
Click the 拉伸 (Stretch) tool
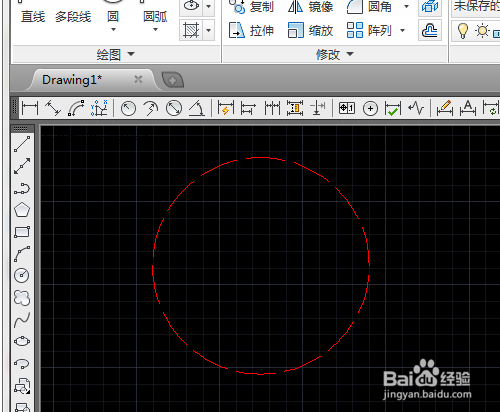point(252,31)
